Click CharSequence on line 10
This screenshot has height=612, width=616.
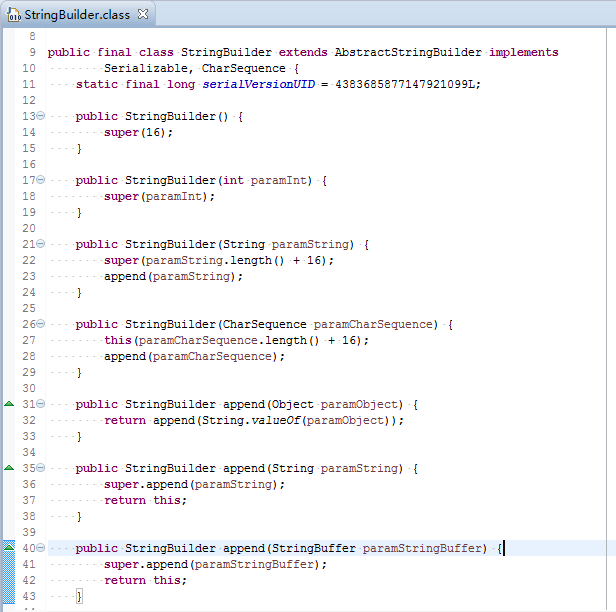point(244,68)
